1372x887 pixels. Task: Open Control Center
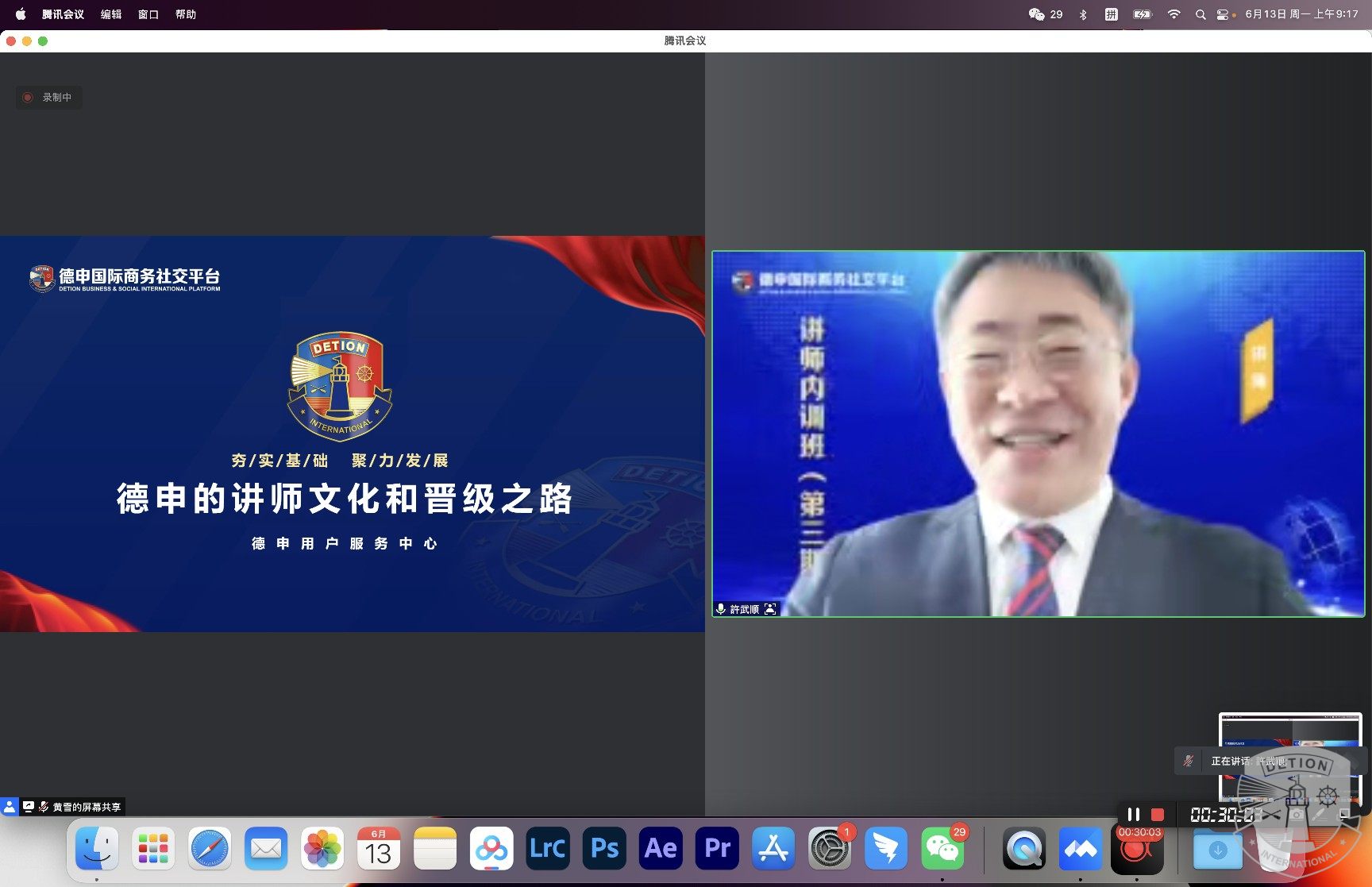tap(1223, 14)
